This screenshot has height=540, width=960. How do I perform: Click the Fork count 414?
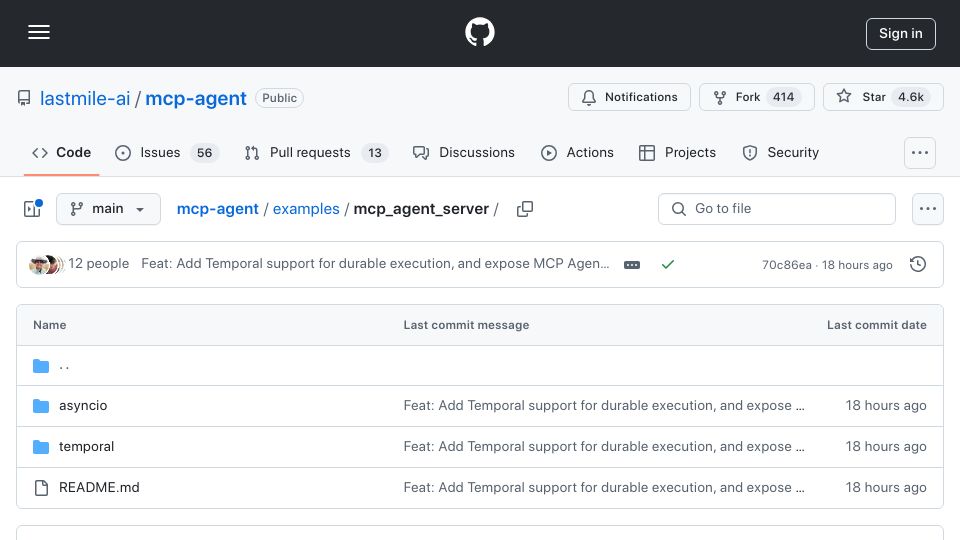click(x=784, y=97)
